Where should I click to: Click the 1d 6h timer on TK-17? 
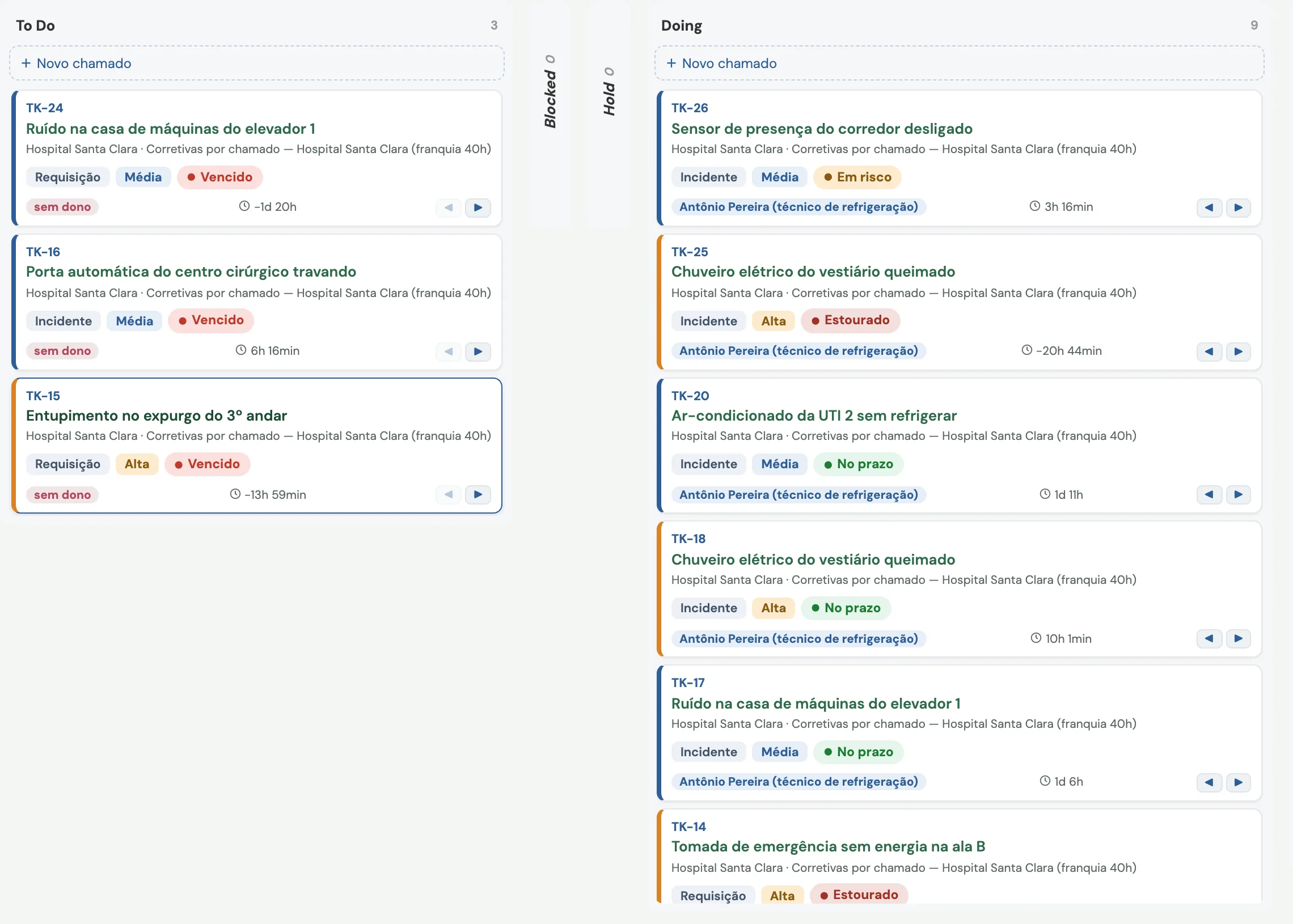point(1062,781)
